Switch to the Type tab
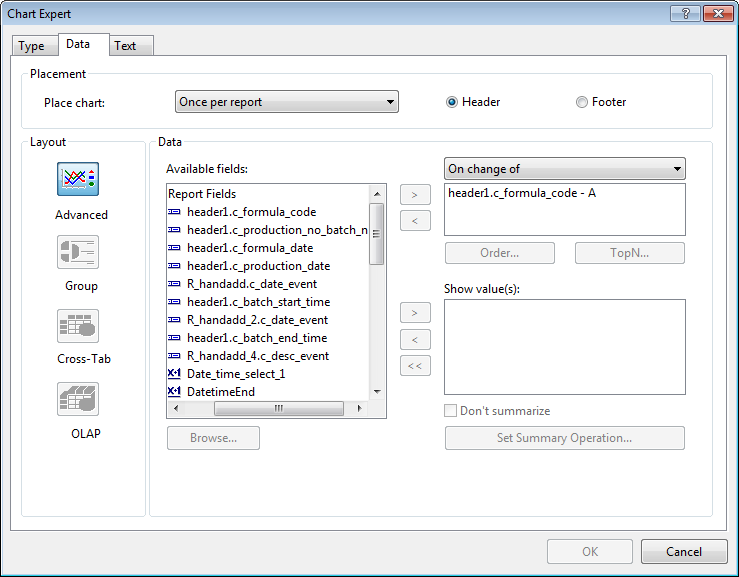 pos(32,46)
